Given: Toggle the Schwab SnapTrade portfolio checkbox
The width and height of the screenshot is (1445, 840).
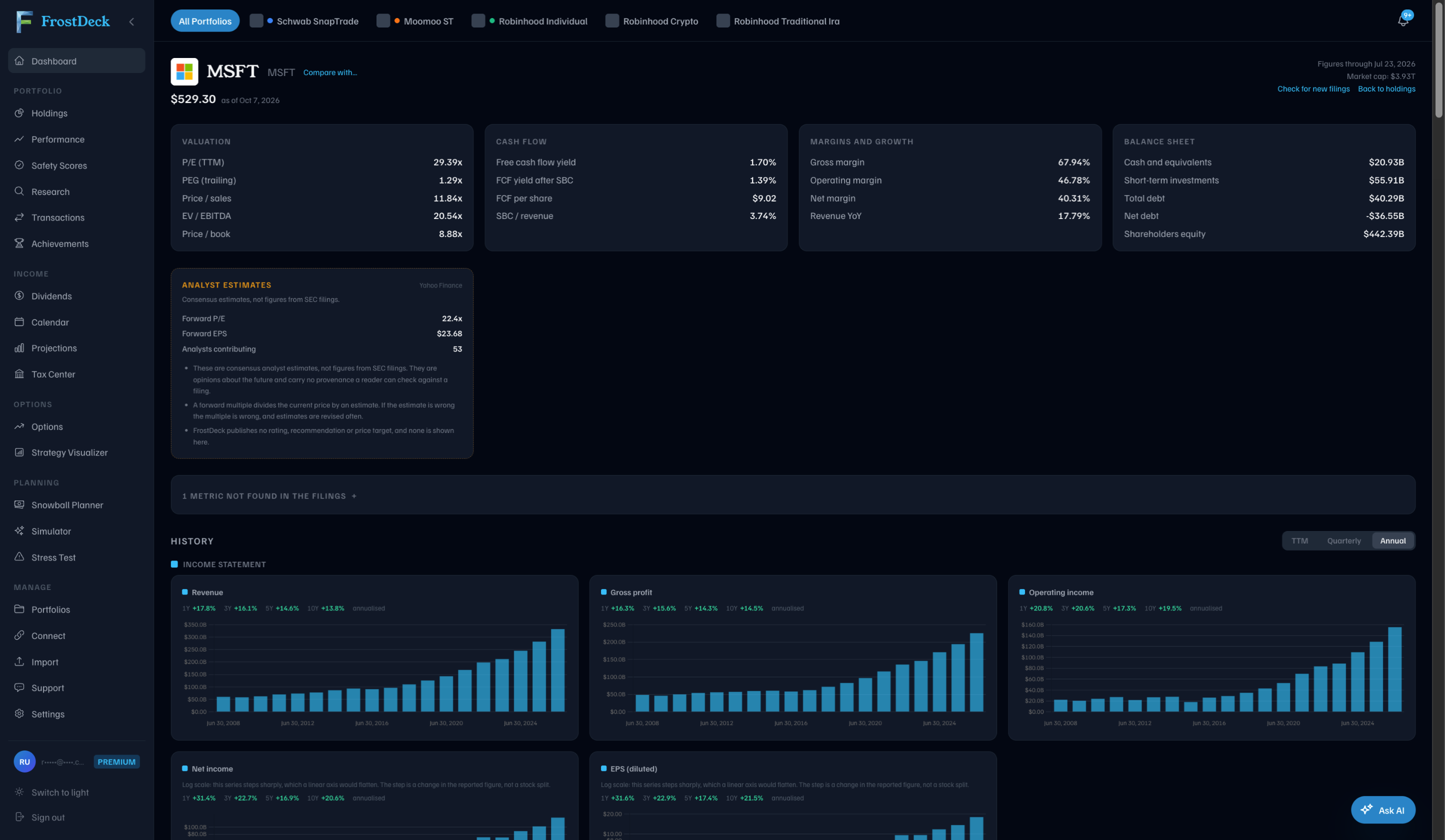Looking at the screenshot, I should 256,20.
